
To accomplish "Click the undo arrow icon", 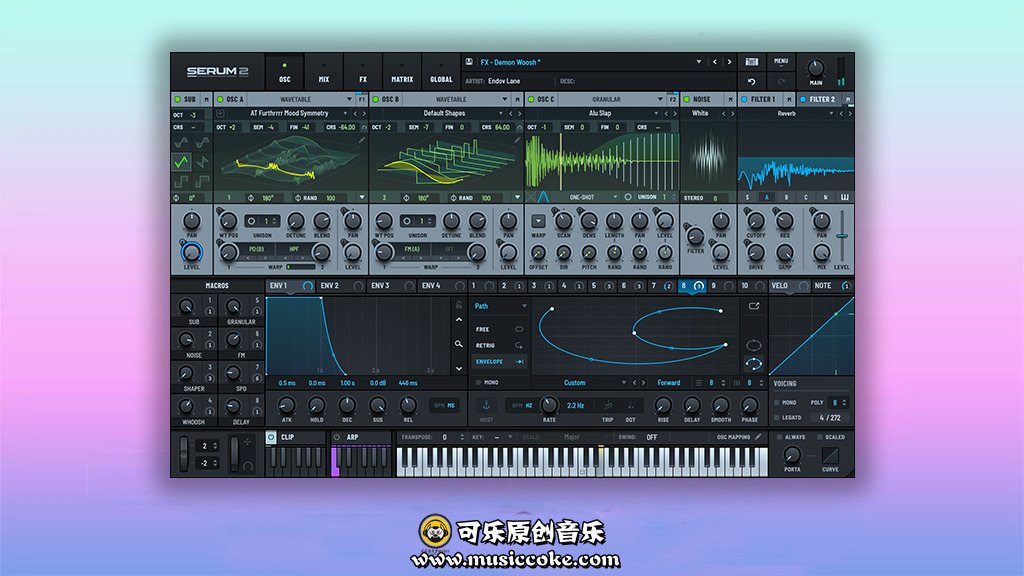I will (x=752, y=82).
